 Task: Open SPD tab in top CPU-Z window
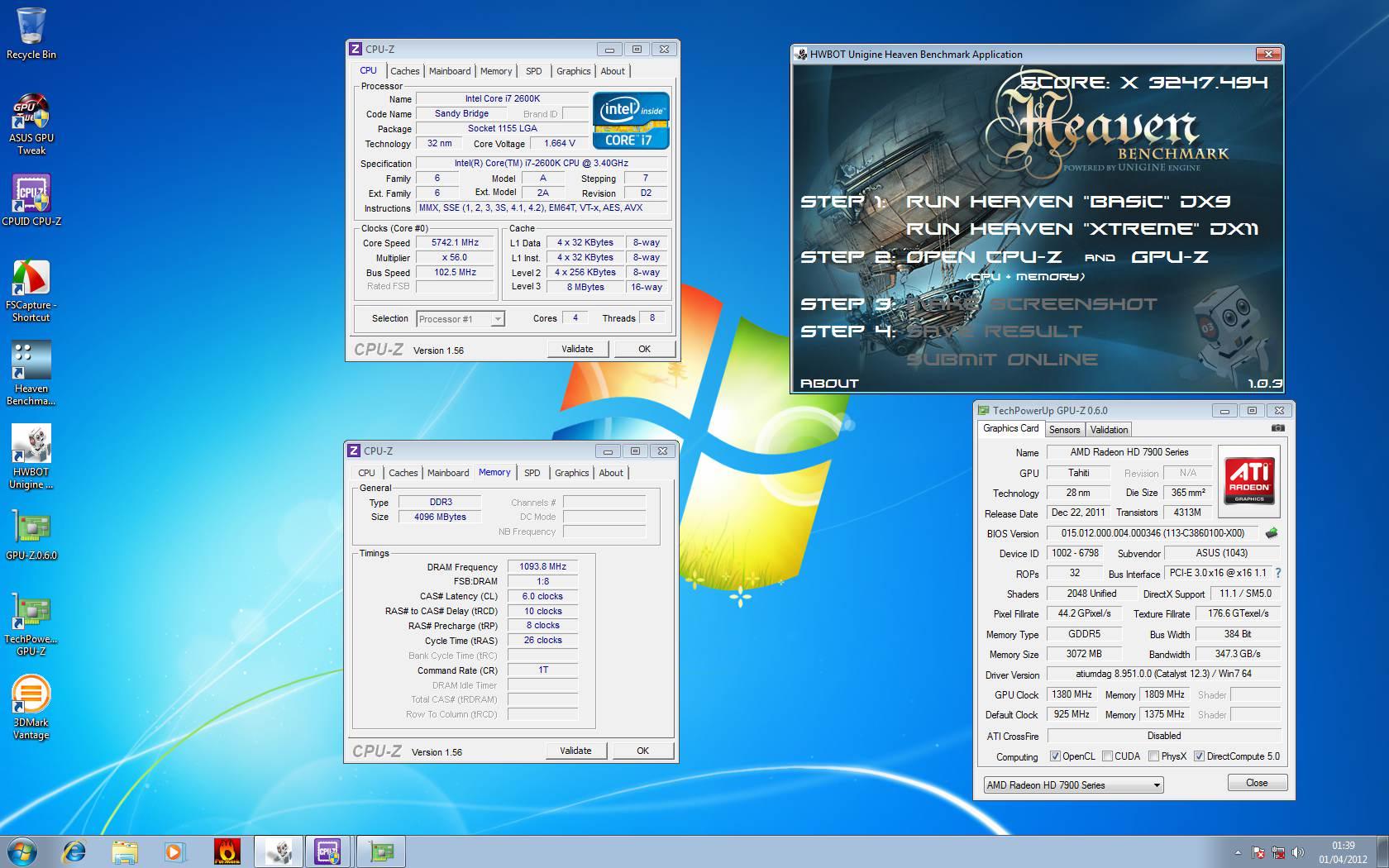click(534, 71)
